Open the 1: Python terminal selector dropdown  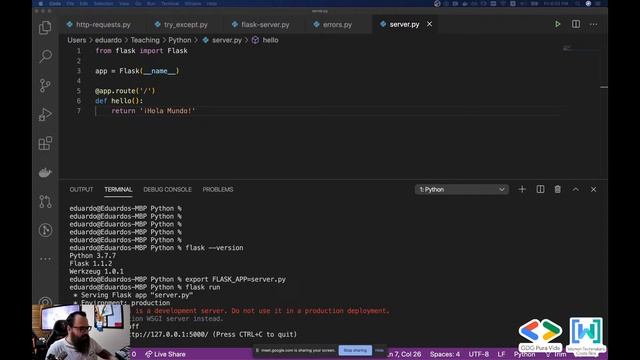pos(462,189)
